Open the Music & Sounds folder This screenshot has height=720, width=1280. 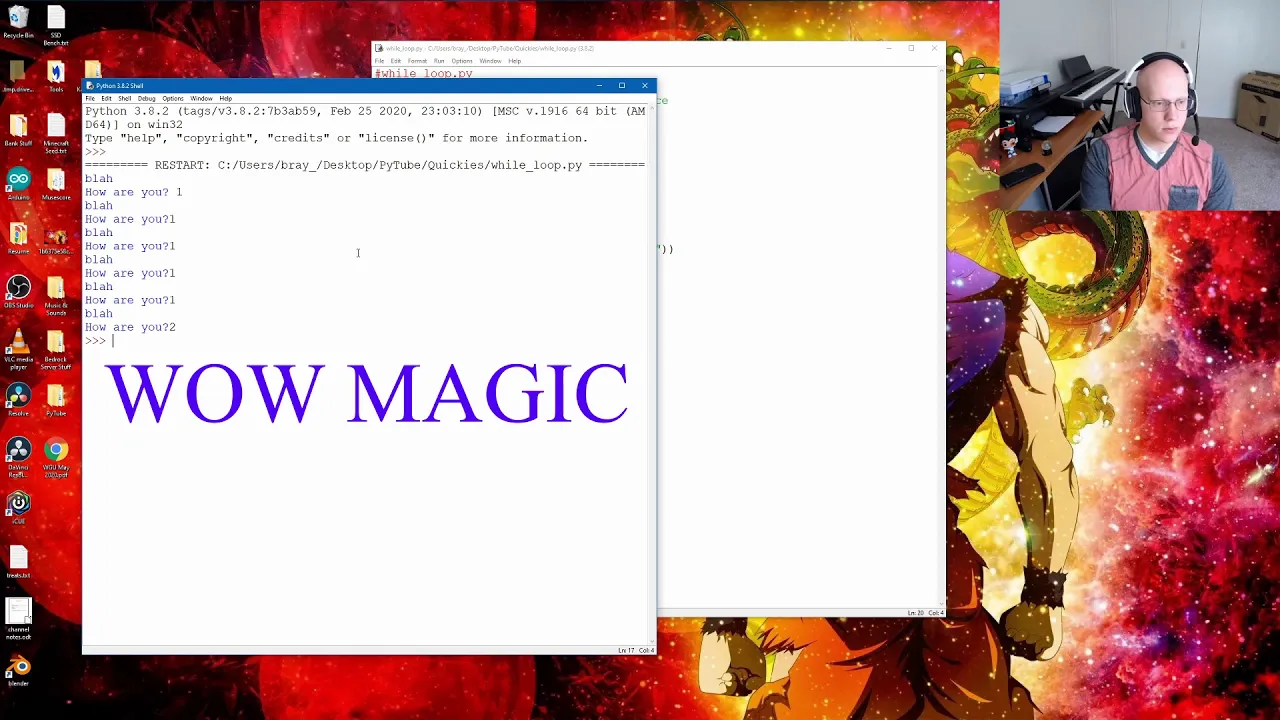click(x=56, y=294)
